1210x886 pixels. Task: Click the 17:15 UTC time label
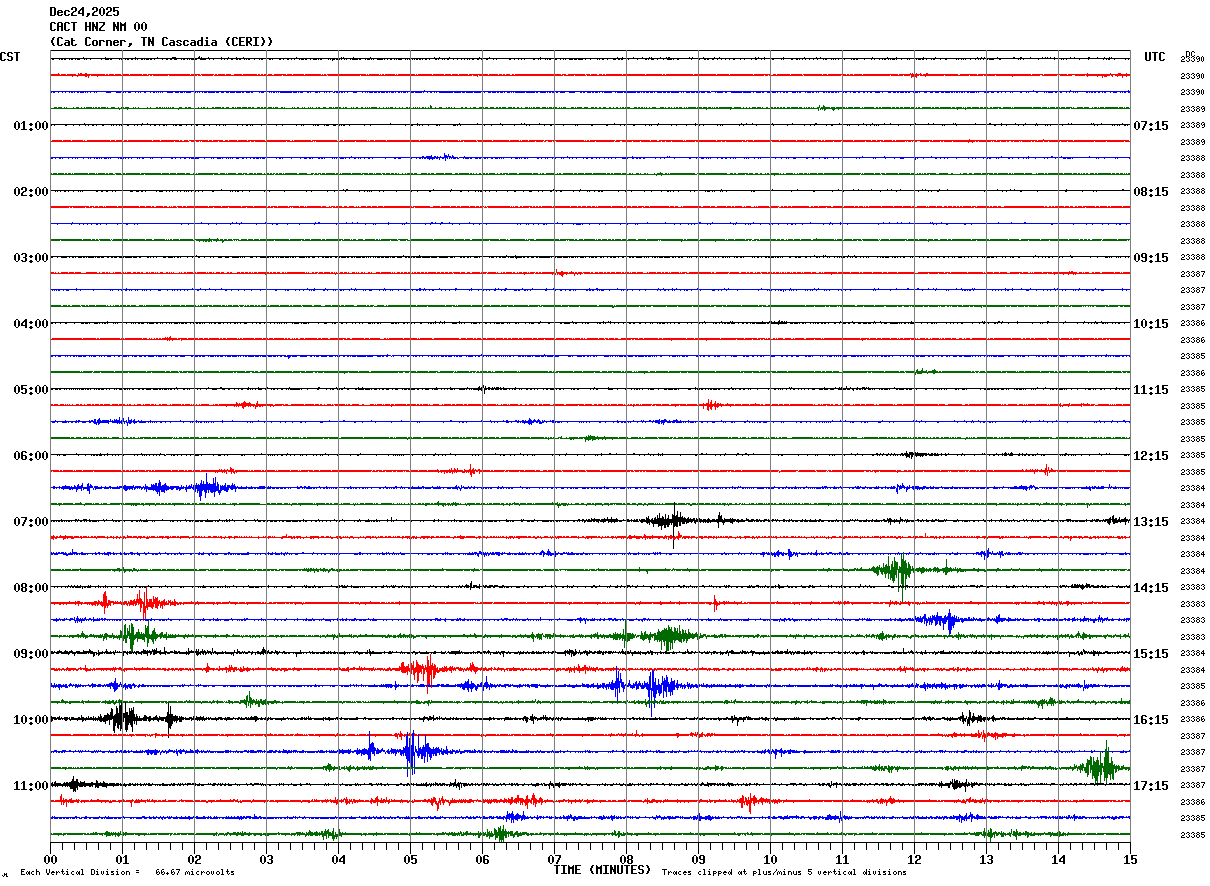(x=1151, y=786)
